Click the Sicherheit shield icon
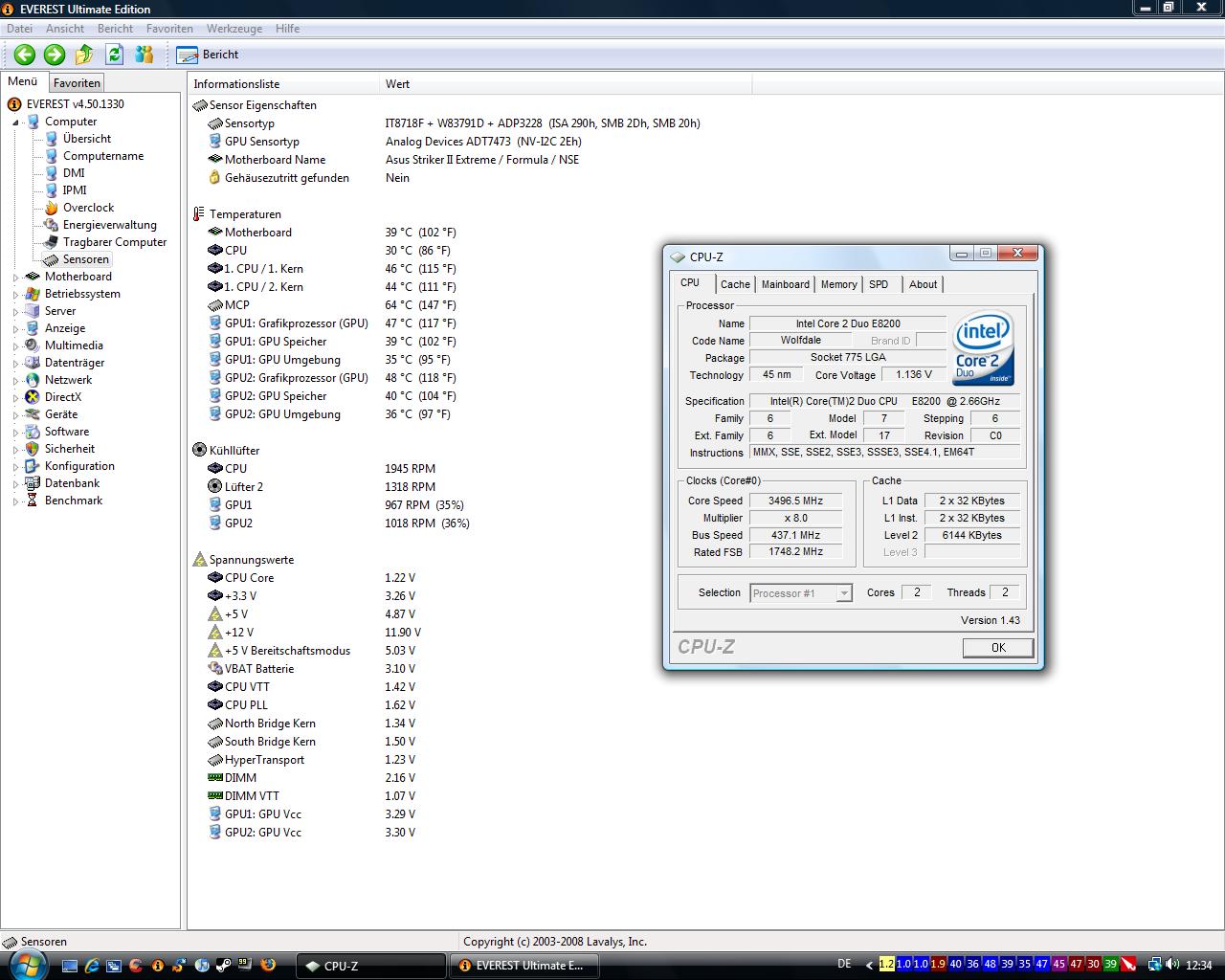The height and width of the screenshot is (980, 1225). pos(33,449)
